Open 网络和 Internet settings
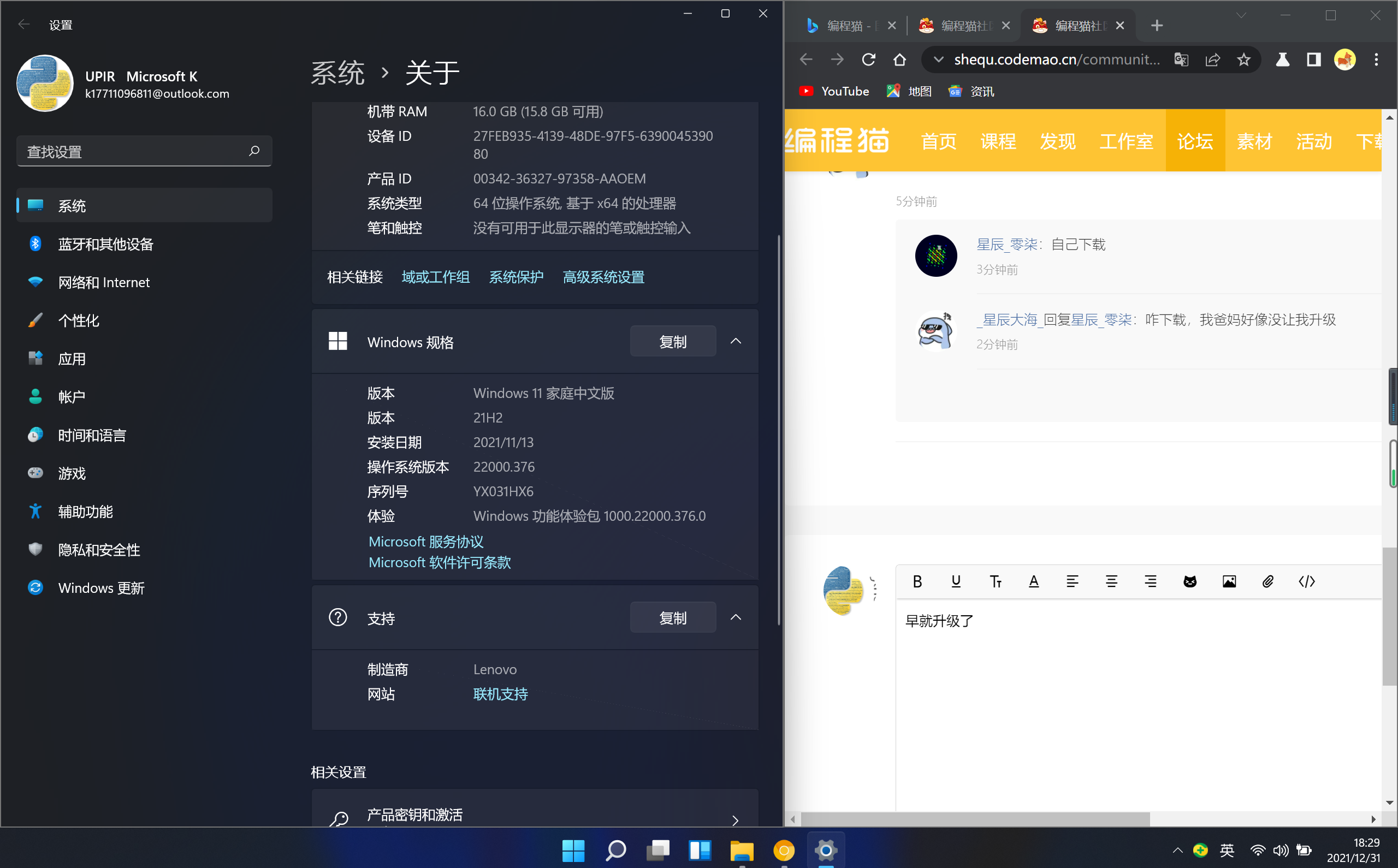This screenshot has height=868, width=1398. (144, 282)
